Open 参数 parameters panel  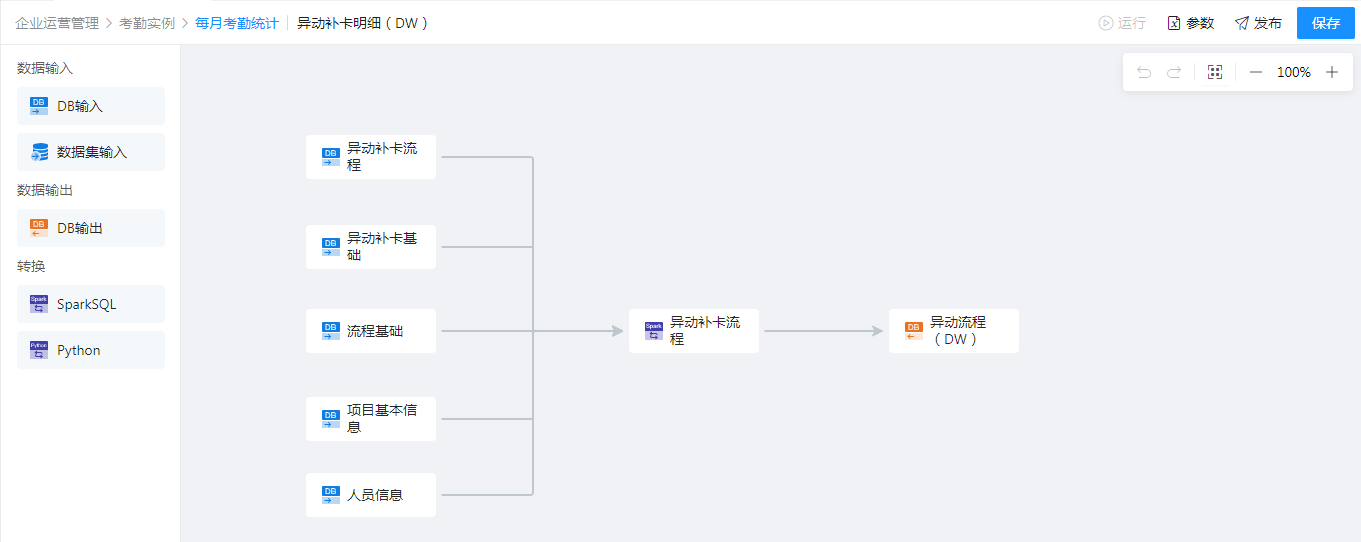[x=1190, y=23]
